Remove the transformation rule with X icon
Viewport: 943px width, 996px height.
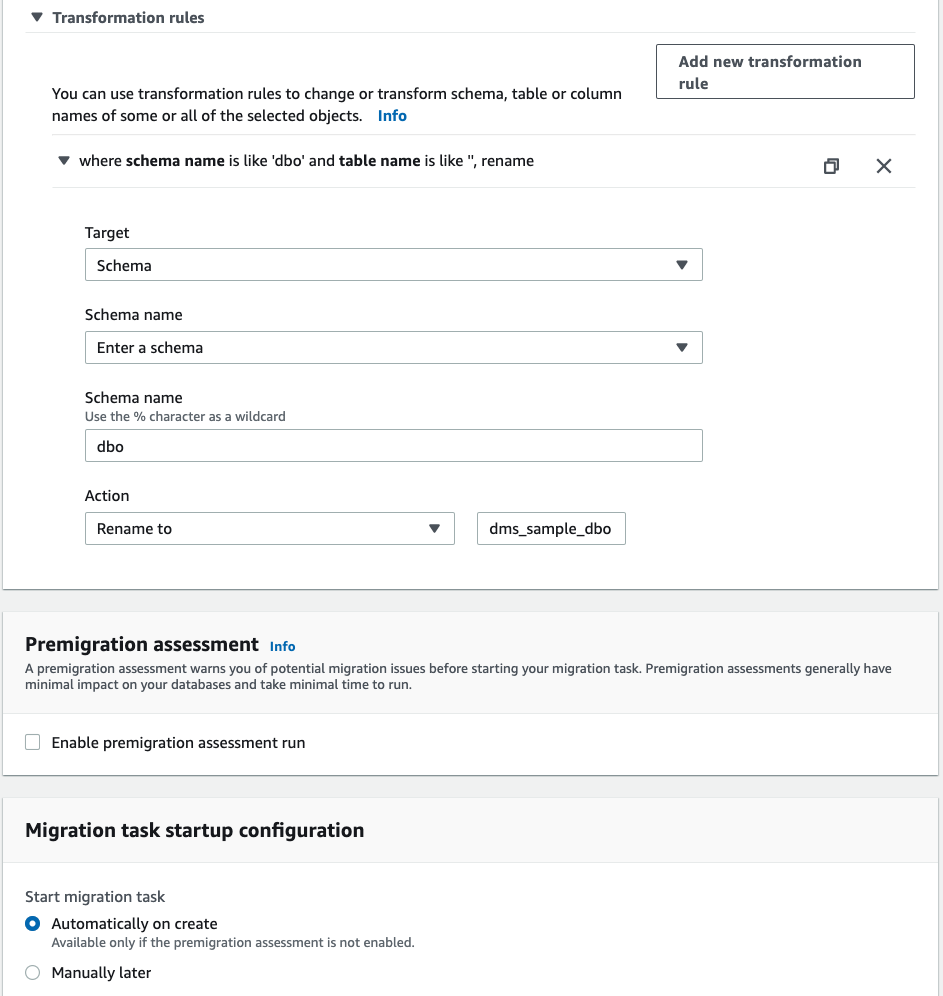click(883, 166)
